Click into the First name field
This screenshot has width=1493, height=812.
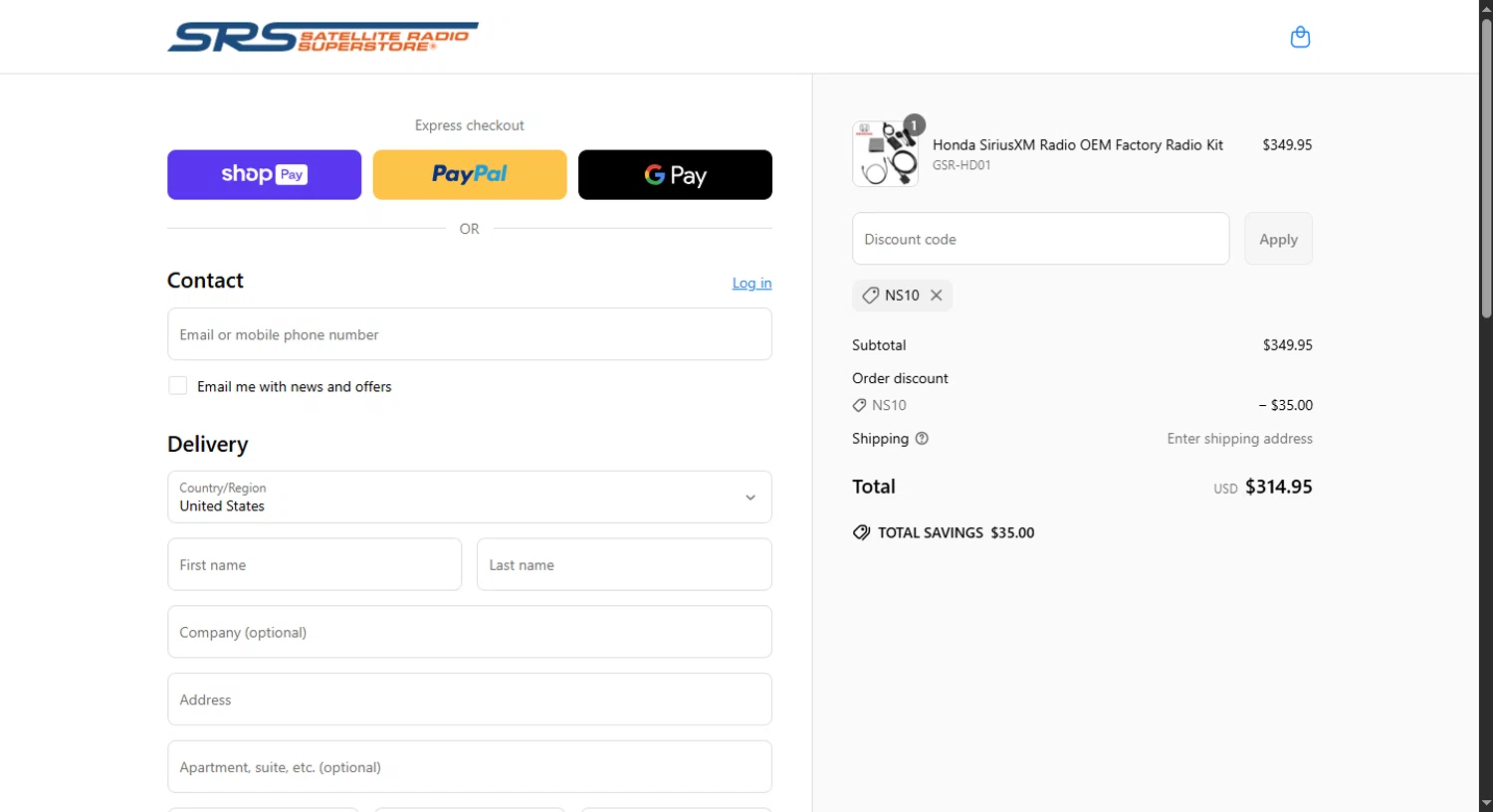pos(315,564)
